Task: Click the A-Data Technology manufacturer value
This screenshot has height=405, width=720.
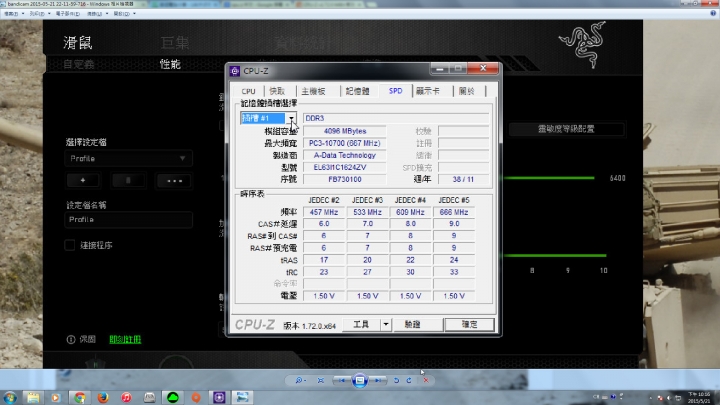Action: point(345,155)
